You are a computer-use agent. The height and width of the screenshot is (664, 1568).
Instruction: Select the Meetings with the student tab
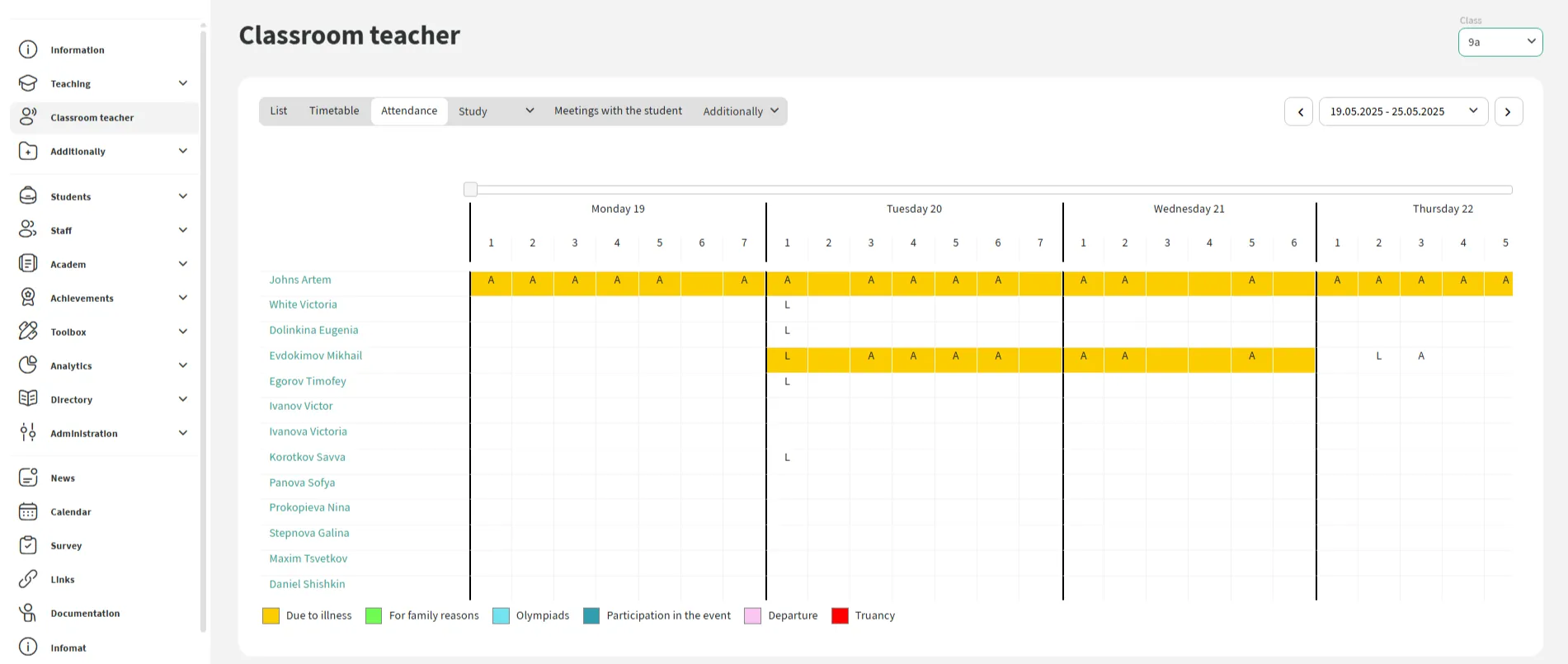click(618, 111)
